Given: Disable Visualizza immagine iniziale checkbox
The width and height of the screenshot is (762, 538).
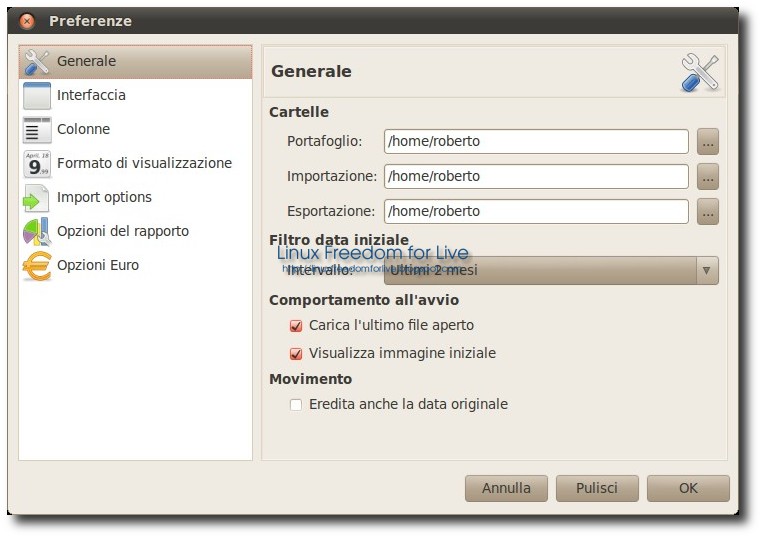Looking at the screenshot, I should pos(296,354).
